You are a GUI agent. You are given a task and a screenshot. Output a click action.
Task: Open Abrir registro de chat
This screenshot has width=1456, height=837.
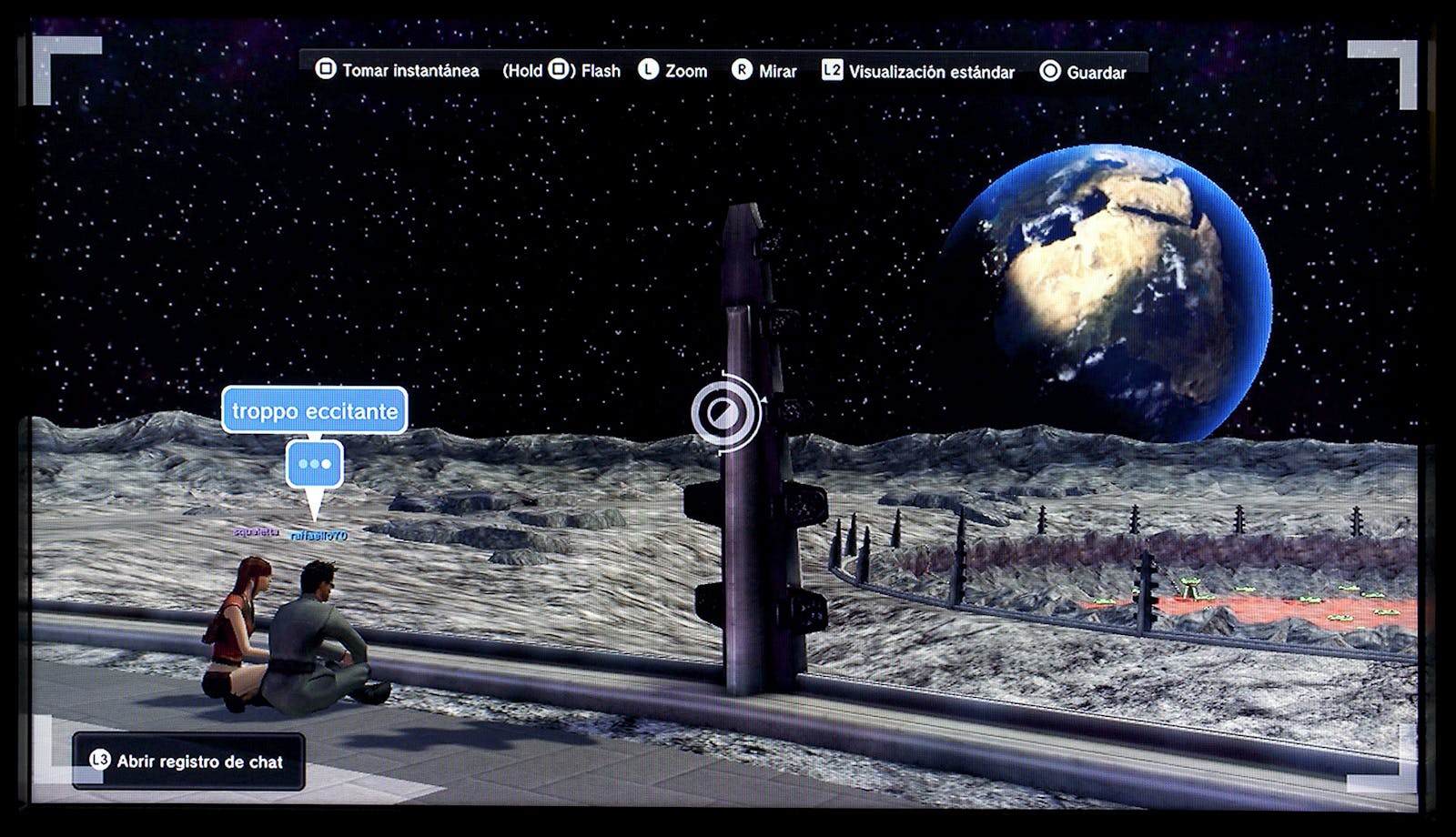(x=199, y=761)
